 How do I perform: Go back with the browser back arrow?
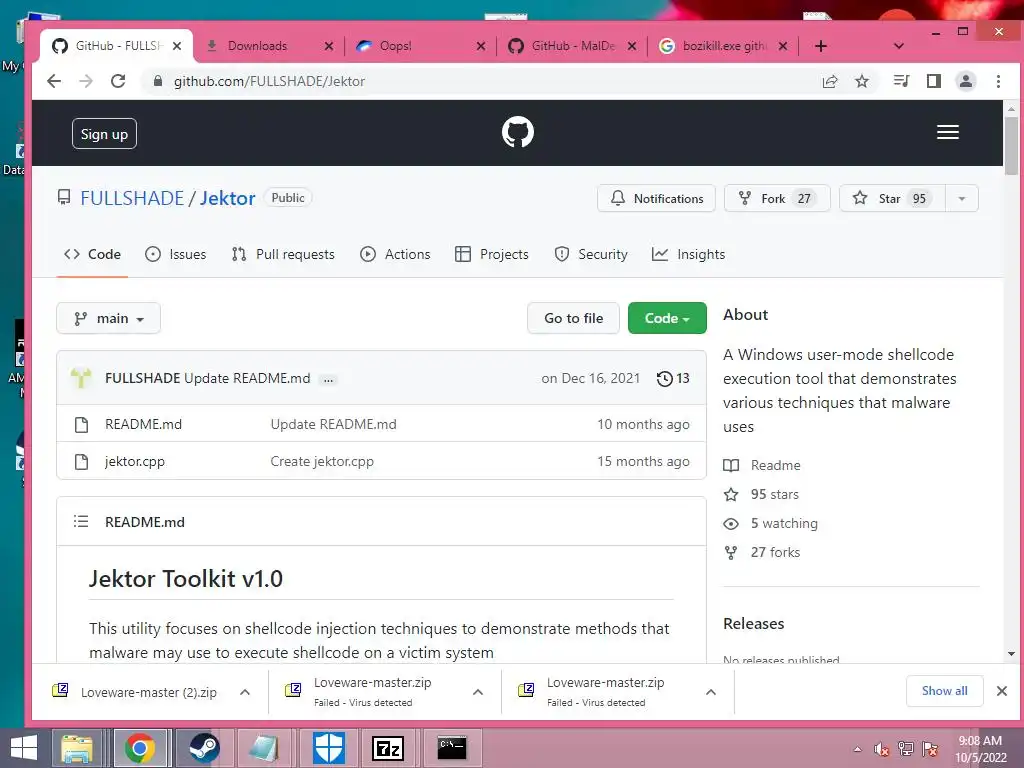click(54, 81)
